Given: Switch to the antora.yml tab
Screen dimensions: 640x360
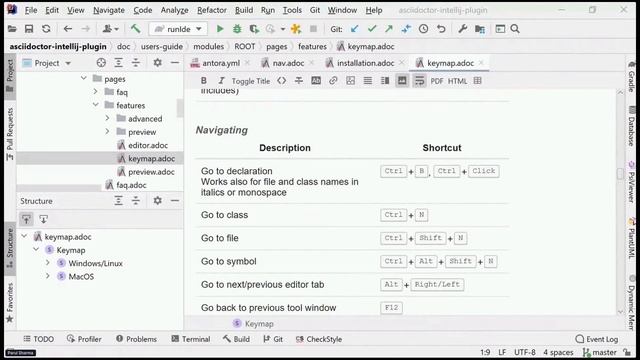Looking at the screenshot, I should (221, 63).
